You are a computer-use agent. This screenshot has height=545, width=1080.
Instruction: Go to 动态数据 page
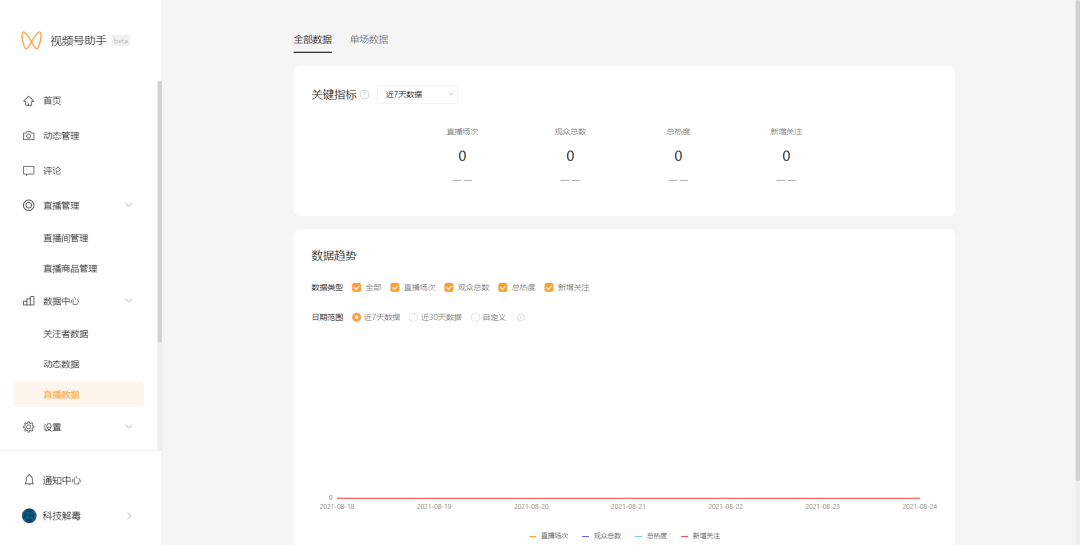coord(61,364)
